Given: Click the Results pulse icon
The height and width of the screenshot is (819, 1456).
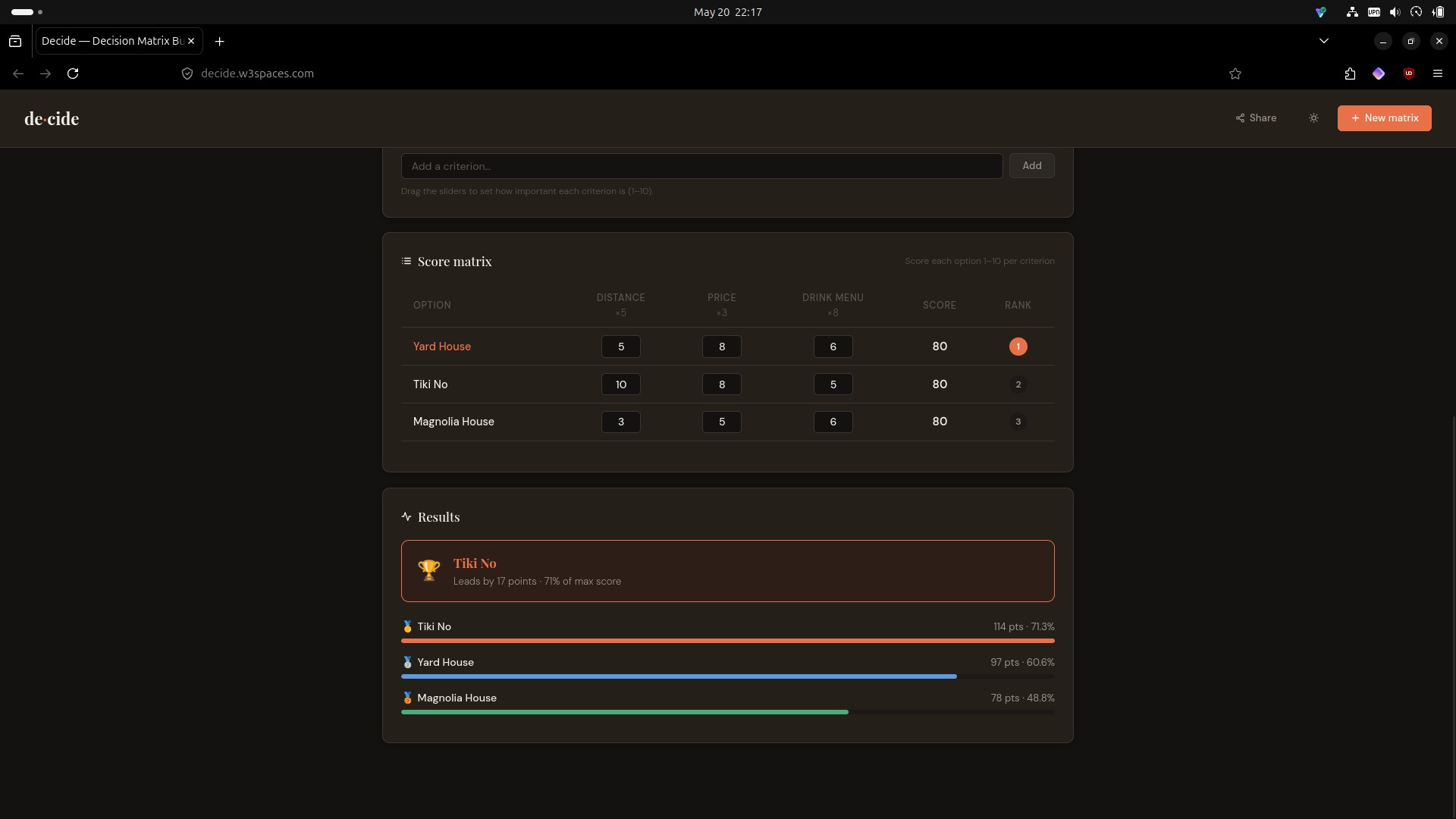Looking at the screenshot, I should click(406, 516).
